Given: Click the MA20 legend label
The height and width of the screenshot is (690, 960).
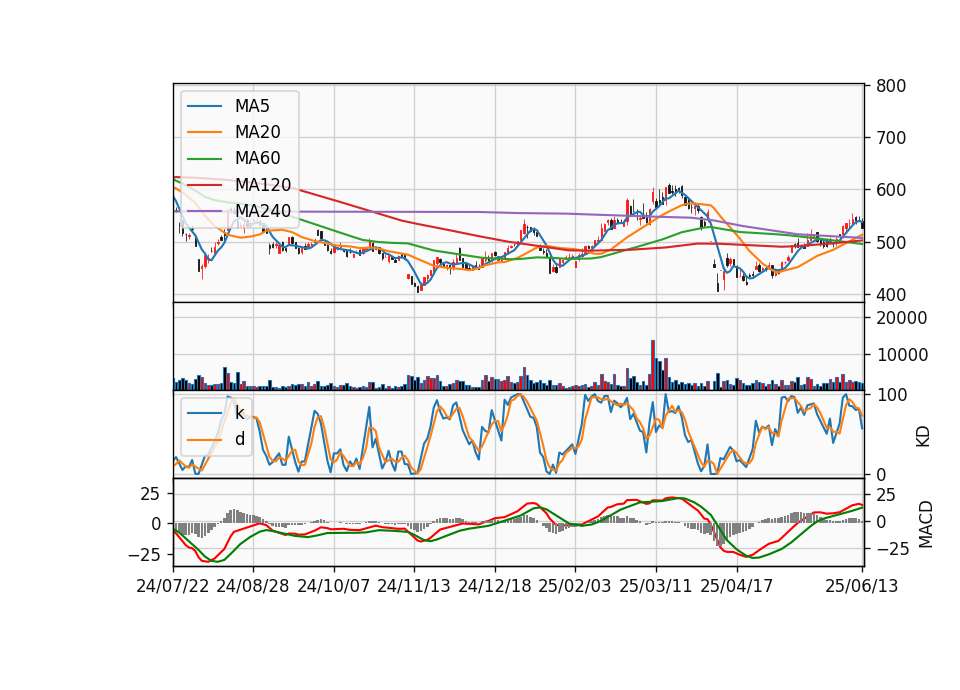Looking at the screenshot, I should (x=257, y=132).
